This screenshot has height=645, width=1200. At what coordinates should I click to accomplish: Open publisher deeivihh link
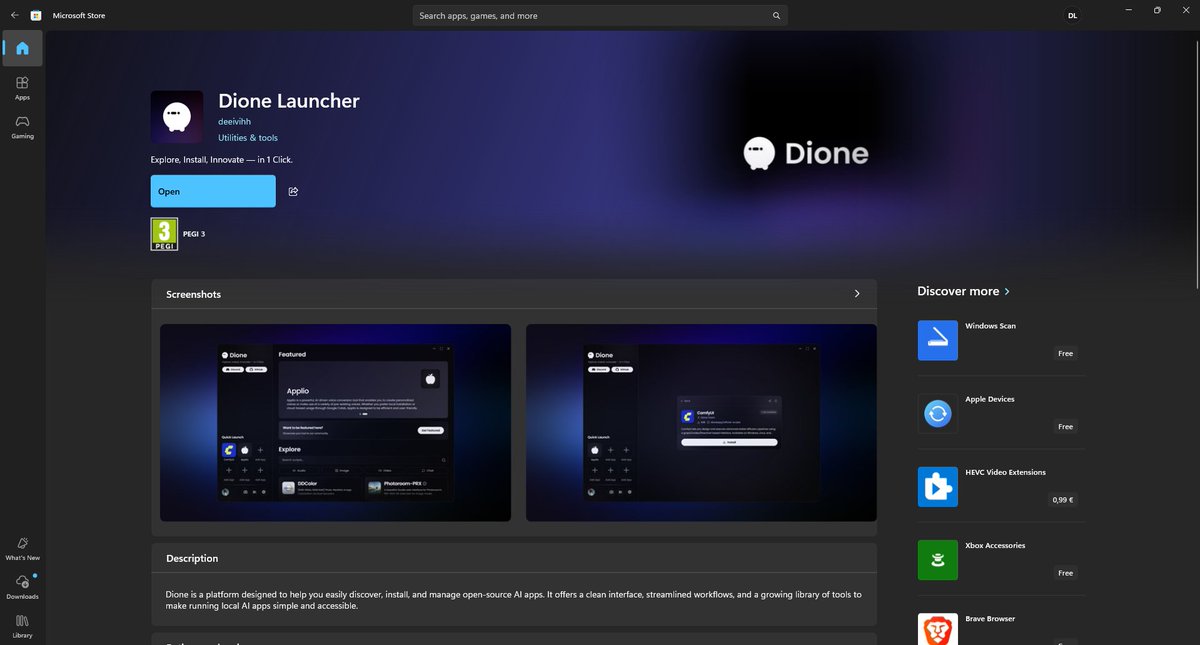coord(235,122)
